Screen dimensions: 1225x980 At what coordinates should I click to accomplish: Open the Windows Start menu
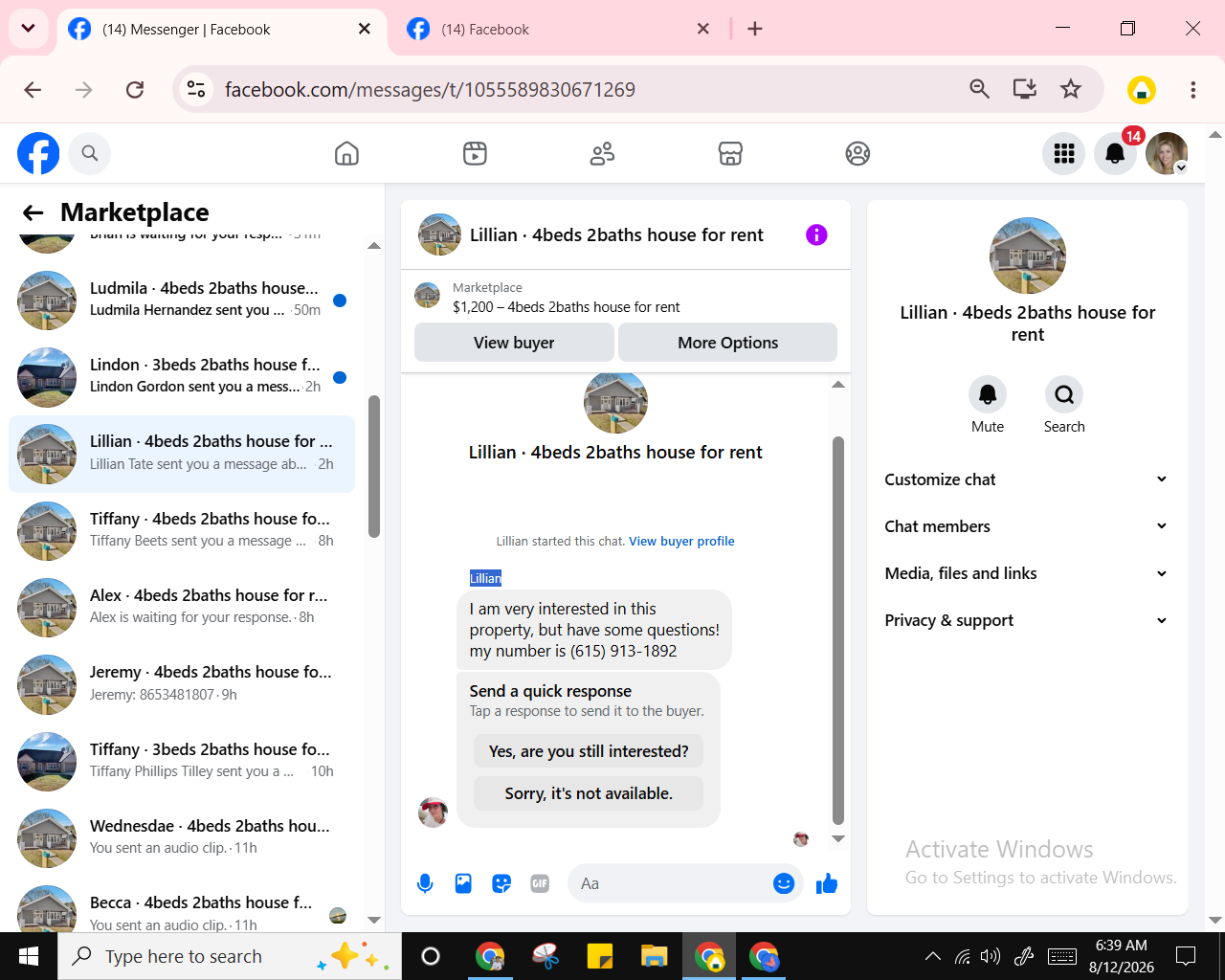(x=29, y=956)
